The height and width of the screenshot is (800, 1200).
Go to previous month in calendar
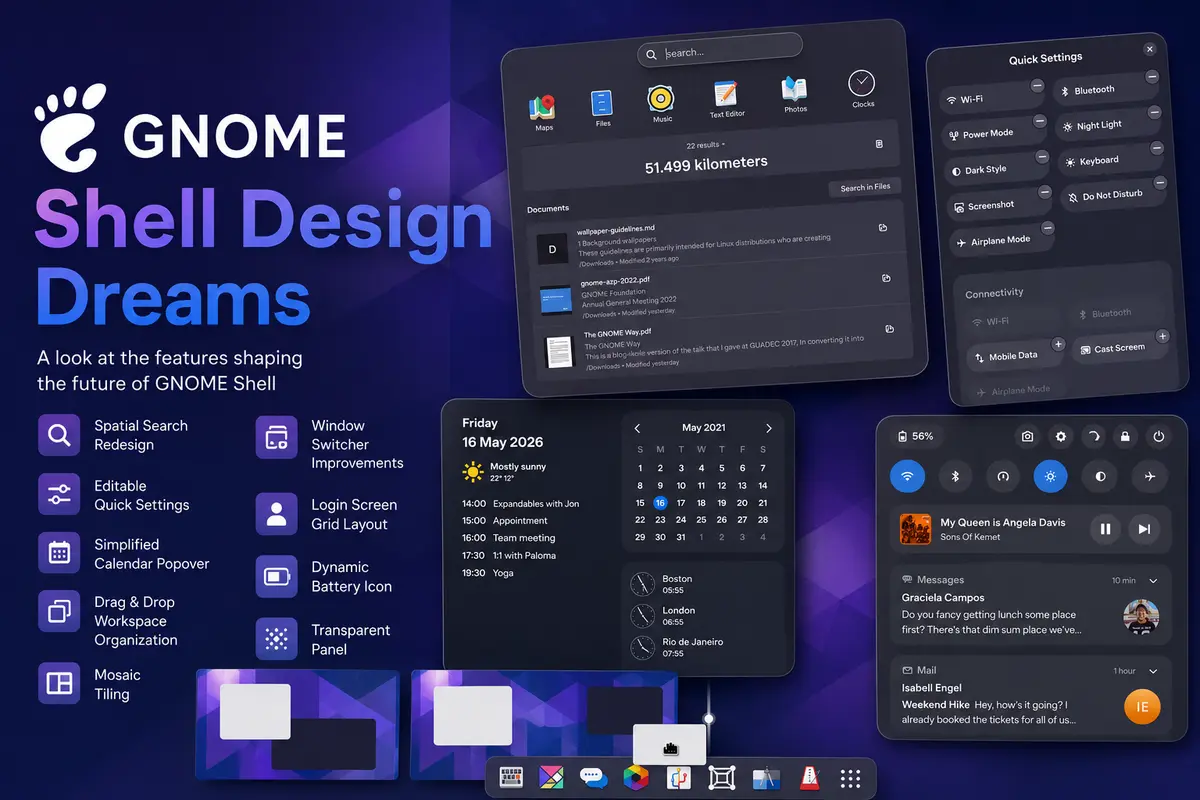pos(638,428)
